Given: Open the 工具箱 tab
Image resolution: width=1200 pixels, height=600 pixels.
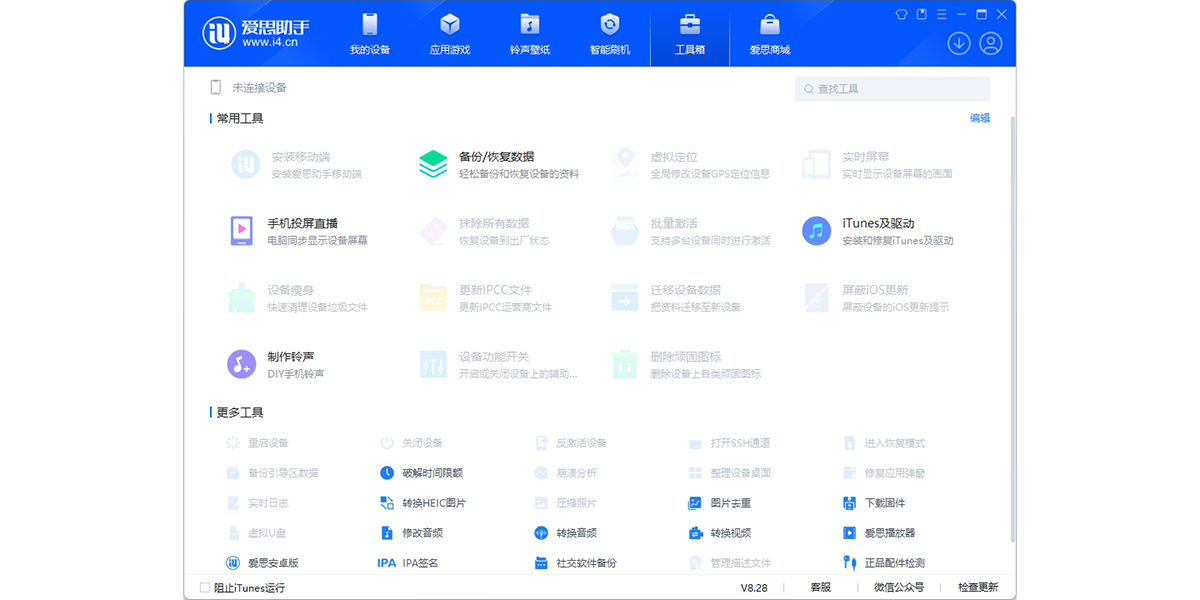Looking at the screenshot, I should 690,34.
